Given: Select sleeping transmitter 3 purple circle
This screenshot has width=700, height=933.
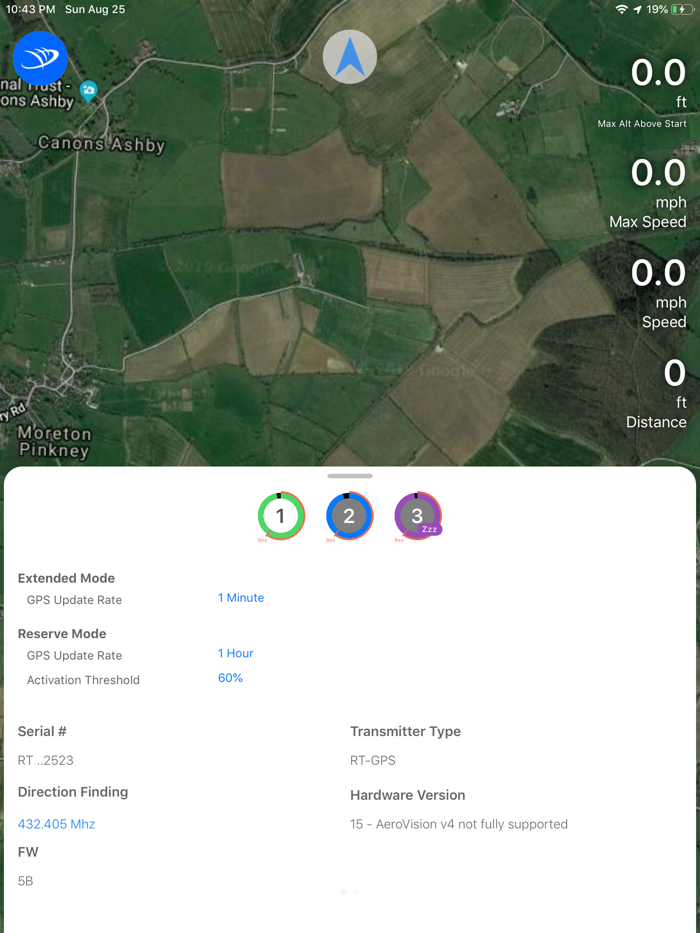Looking at the screenshot, I should (x=418, y=516).
